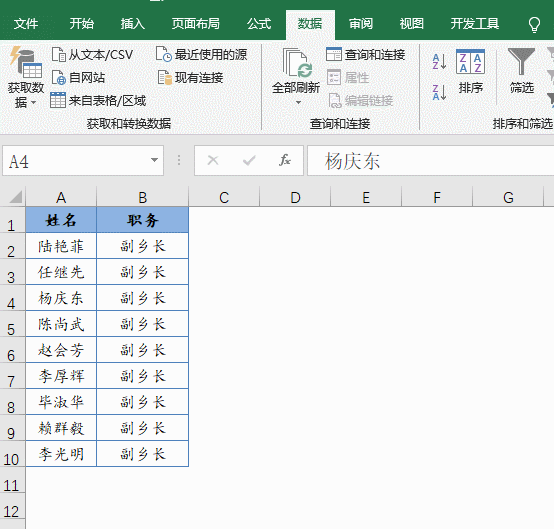
Task: Select row 1 header
Action: point(12,220)
